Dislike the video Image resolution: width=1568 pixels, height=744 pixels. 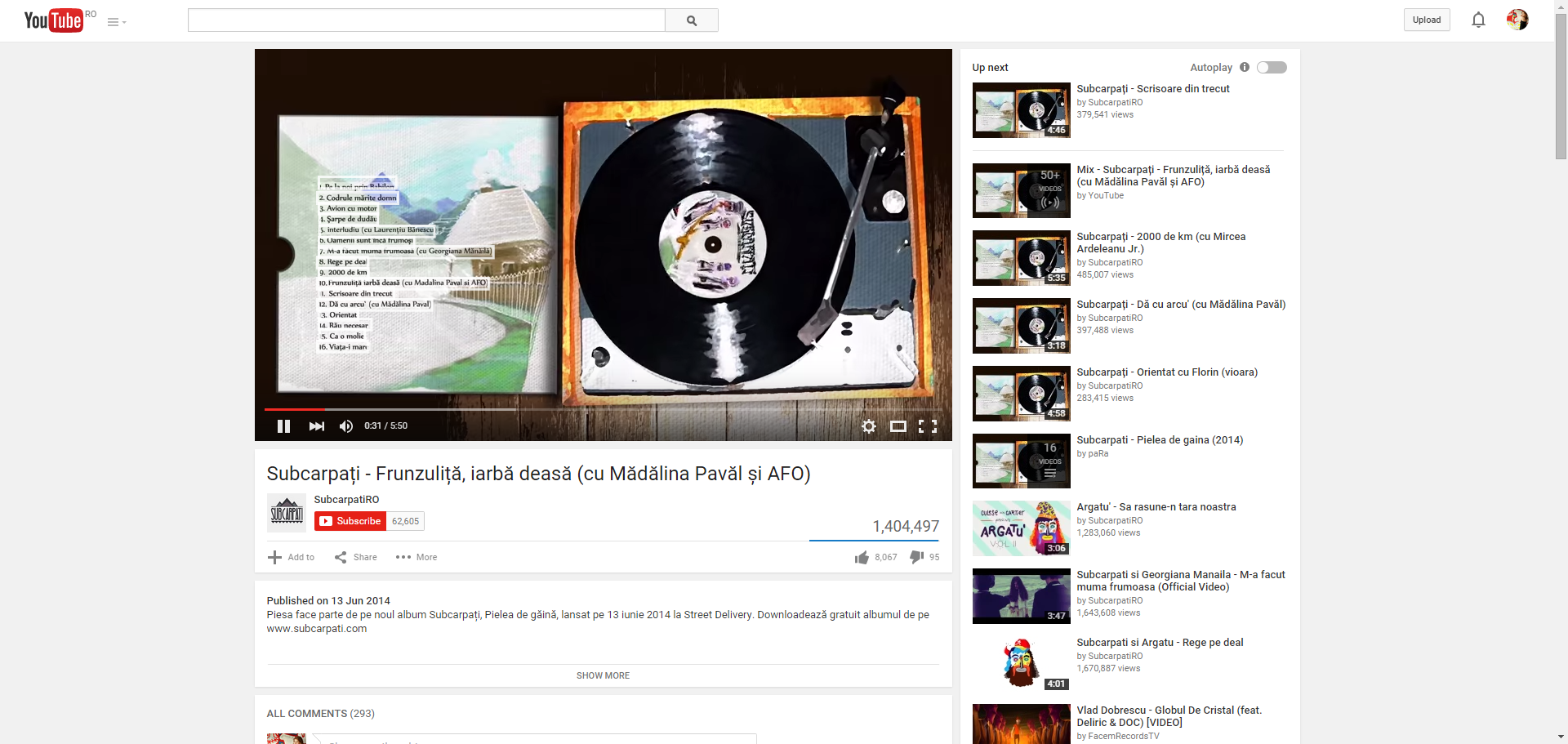[924, 557]
